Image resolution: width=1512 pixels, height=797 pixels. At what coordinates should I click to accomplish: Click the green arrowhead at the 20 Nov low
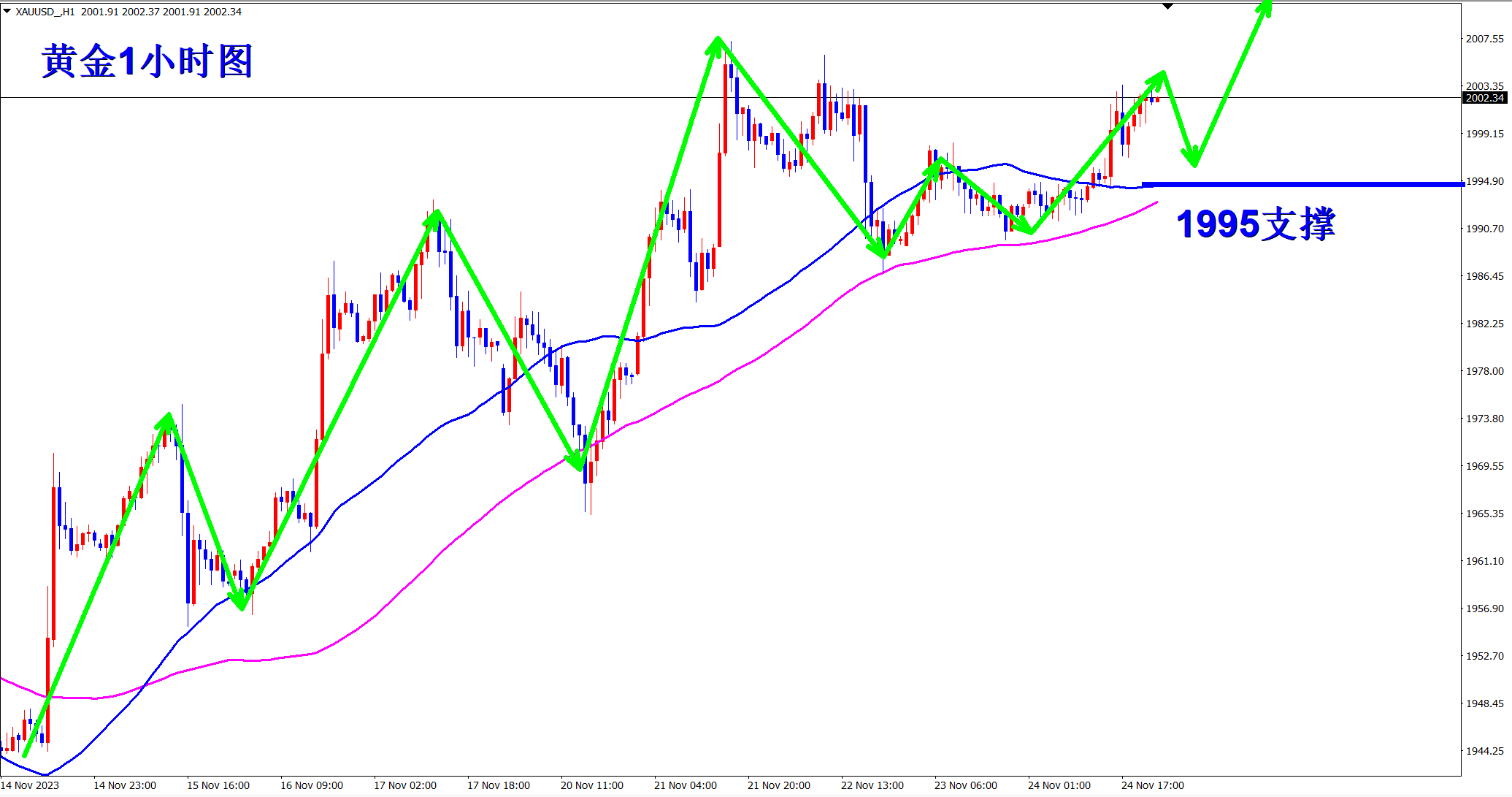577,463
